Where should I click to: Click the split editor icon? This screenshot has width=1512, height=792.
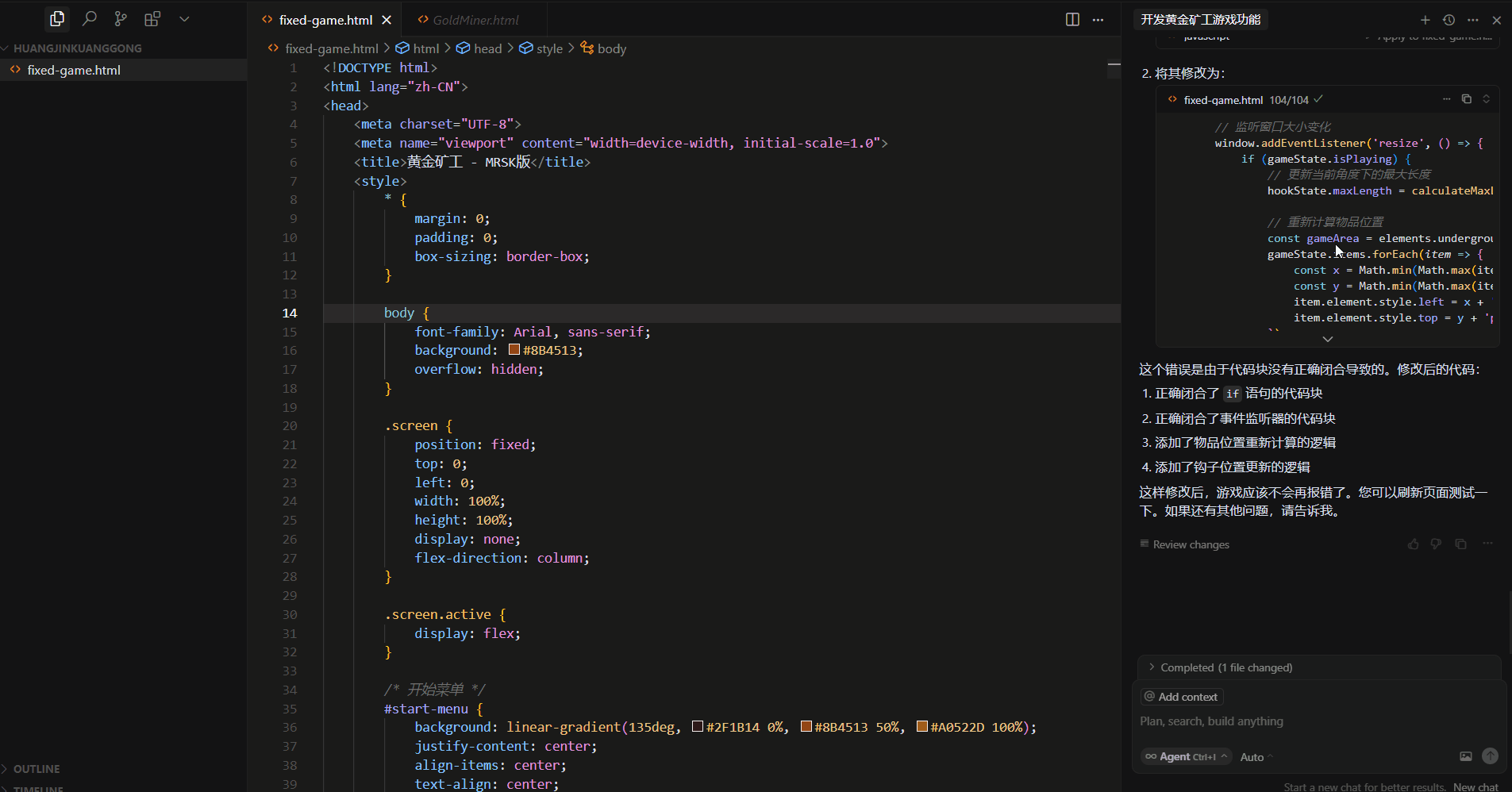click(1072, 20)
